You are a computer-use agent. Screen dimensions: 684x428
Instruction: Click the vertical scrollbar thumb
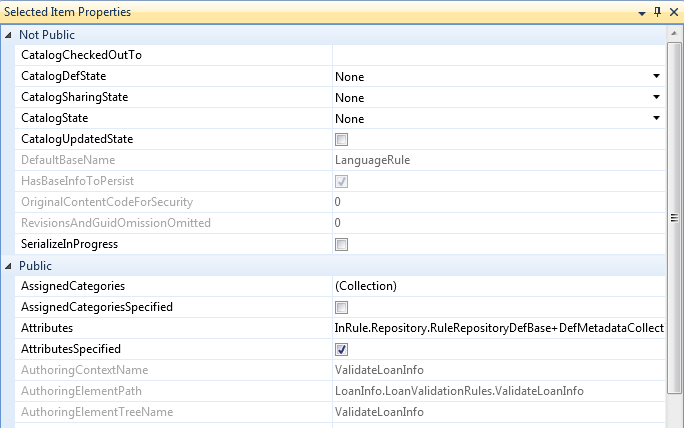[x=675, y=215]
